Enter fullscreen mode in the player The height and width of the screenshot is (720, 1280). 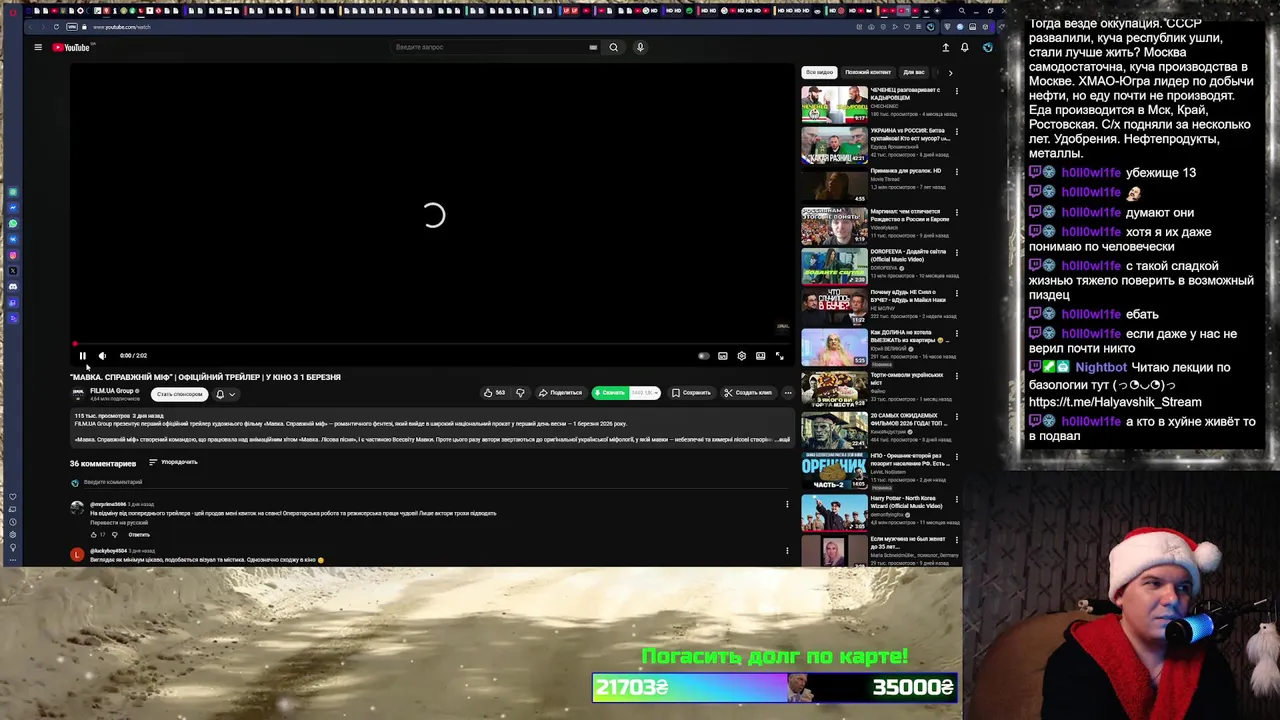(780, 355)
